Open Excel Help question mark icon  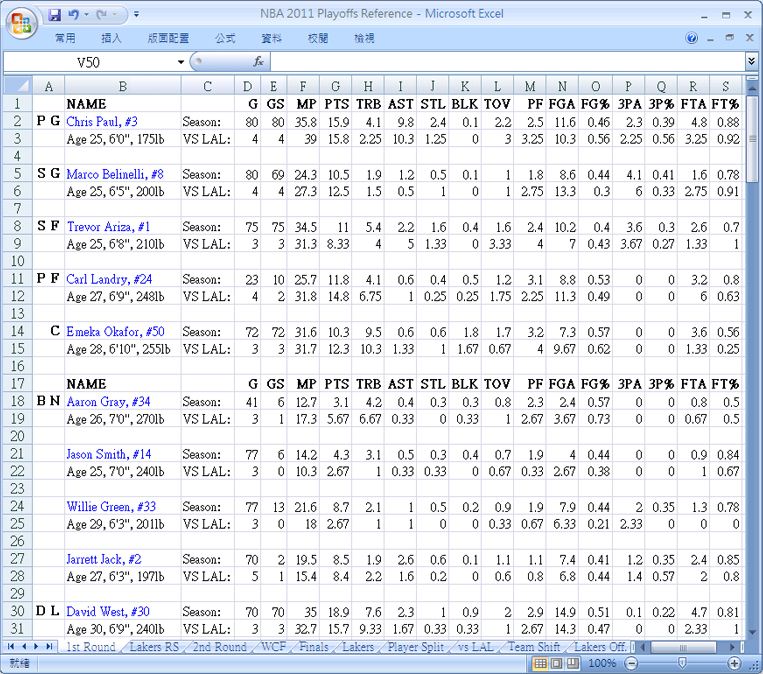[x=691, y=38]
